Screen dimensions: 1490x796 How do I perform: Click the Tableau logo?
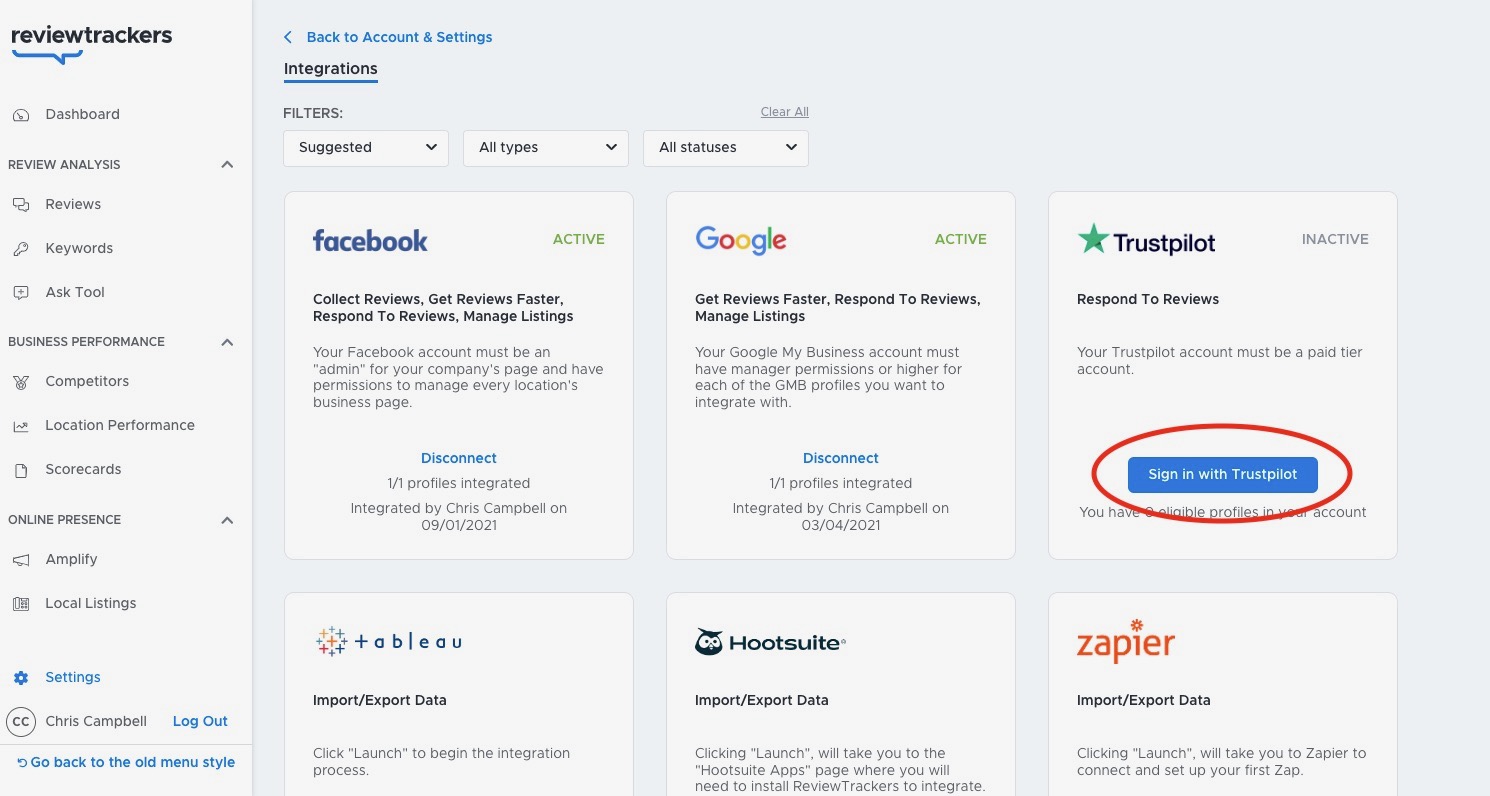pyautogui.click(x=388, y=642)
